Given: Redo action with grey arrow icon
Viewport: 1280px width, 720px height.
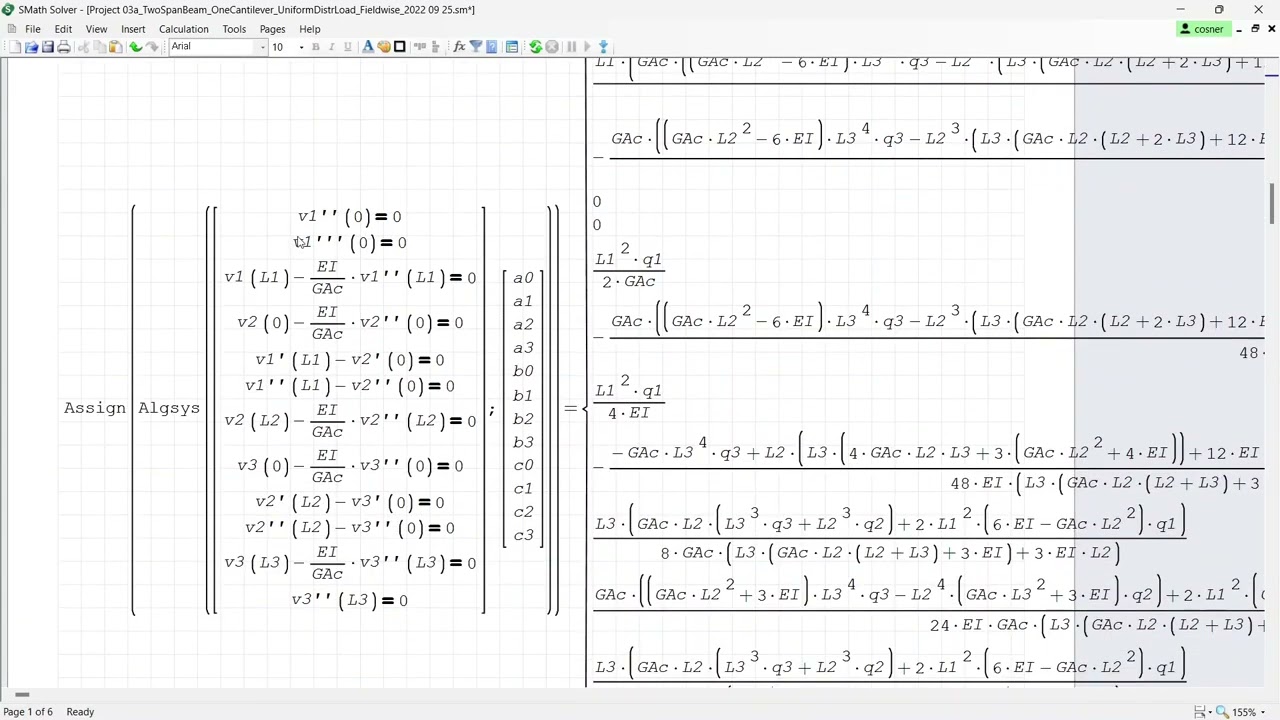Looking at the screenshot, I should tap(151, 47).
